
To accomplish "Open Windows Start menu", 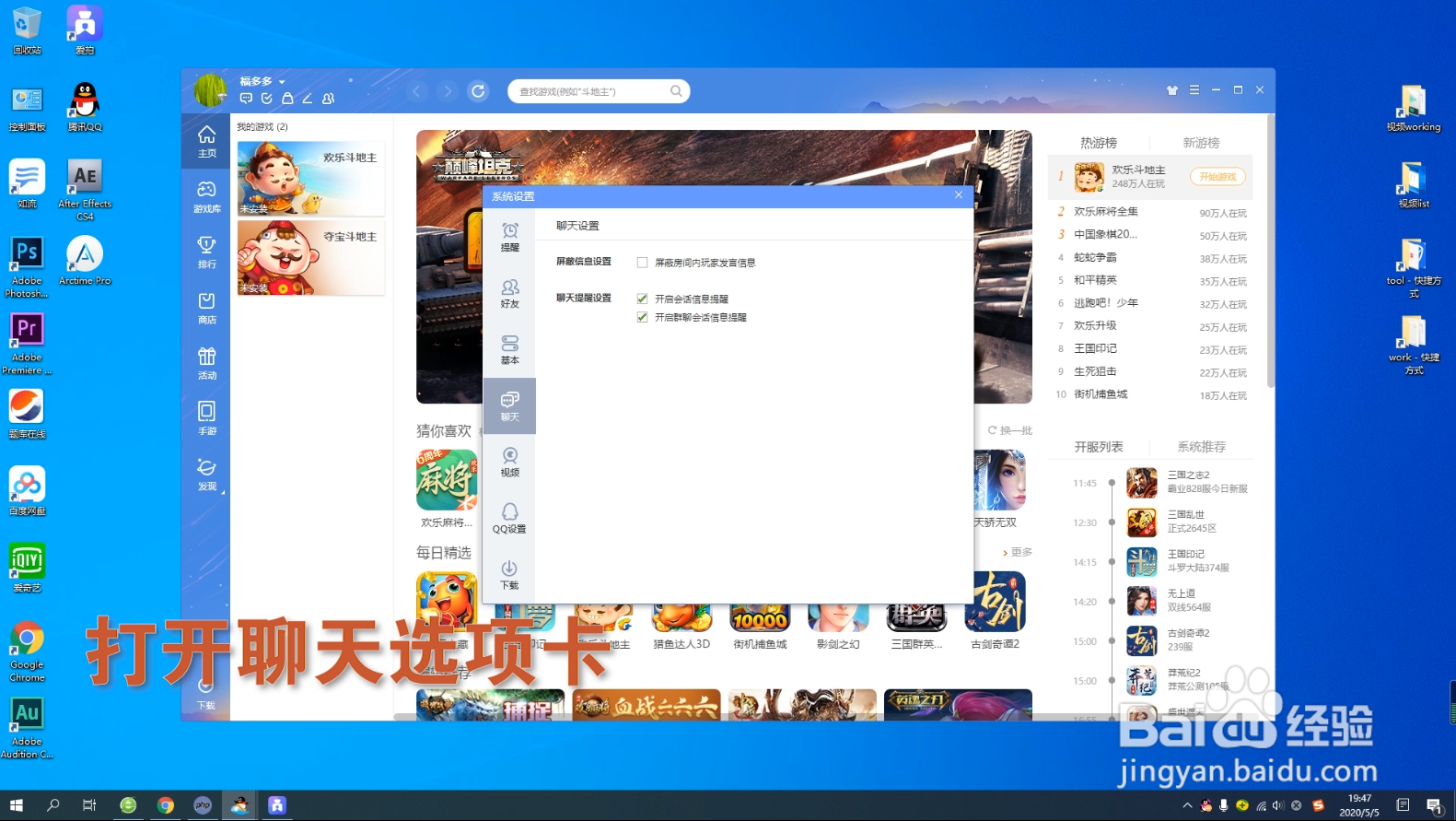I will click(16, 805).
